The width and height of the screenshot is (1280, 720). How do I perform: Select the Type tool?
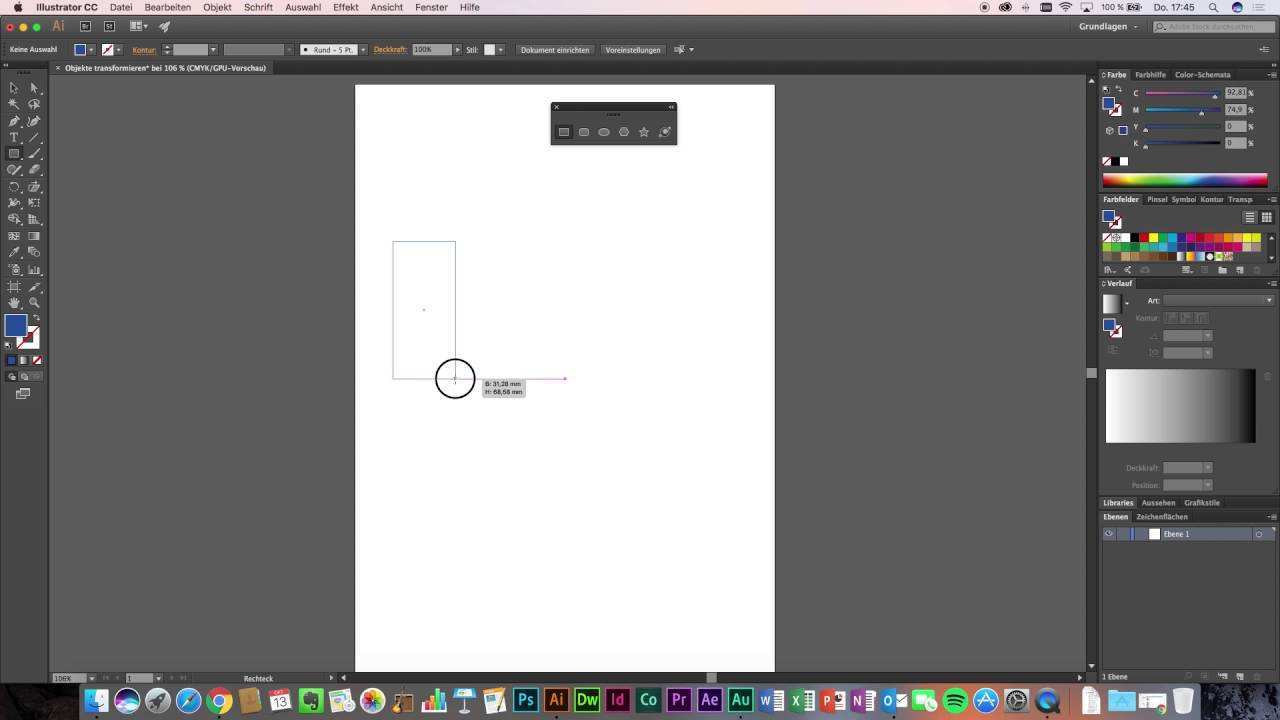click(x=14, y=137)
